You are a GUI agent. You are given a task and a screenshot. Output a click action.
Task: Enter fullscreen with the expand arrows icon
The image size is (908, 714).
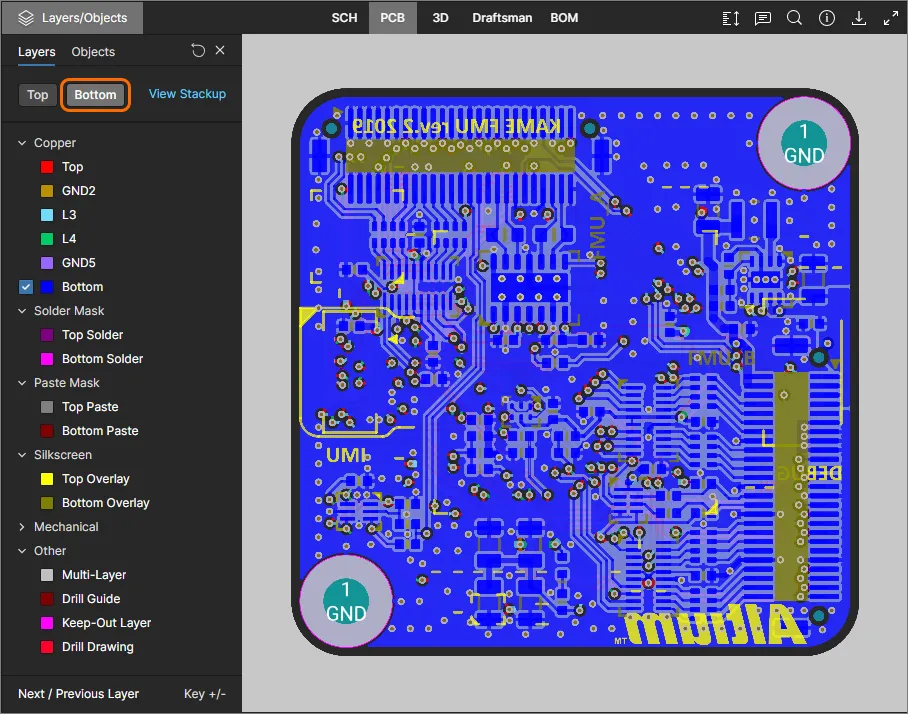[890, 18]
